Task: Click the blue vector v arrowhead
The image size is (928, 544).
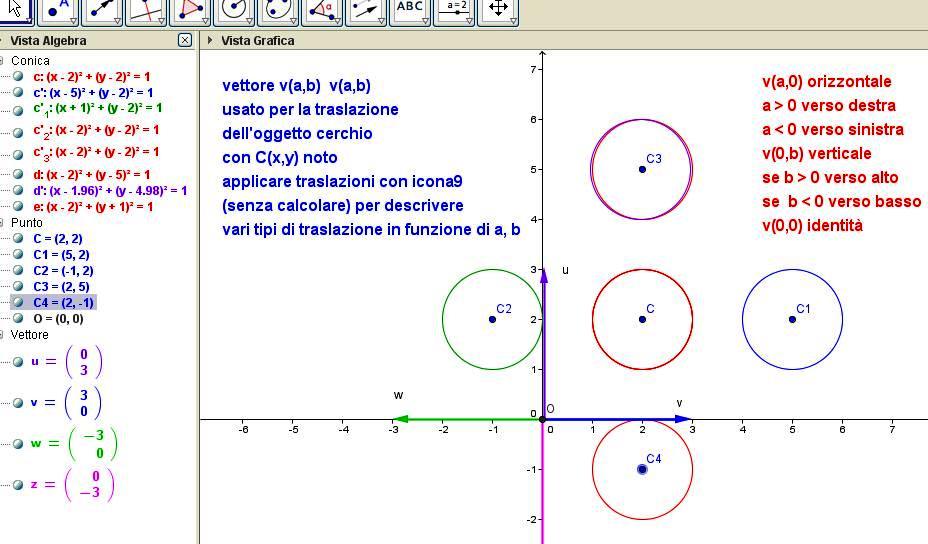Action: [x=684, y=419]
